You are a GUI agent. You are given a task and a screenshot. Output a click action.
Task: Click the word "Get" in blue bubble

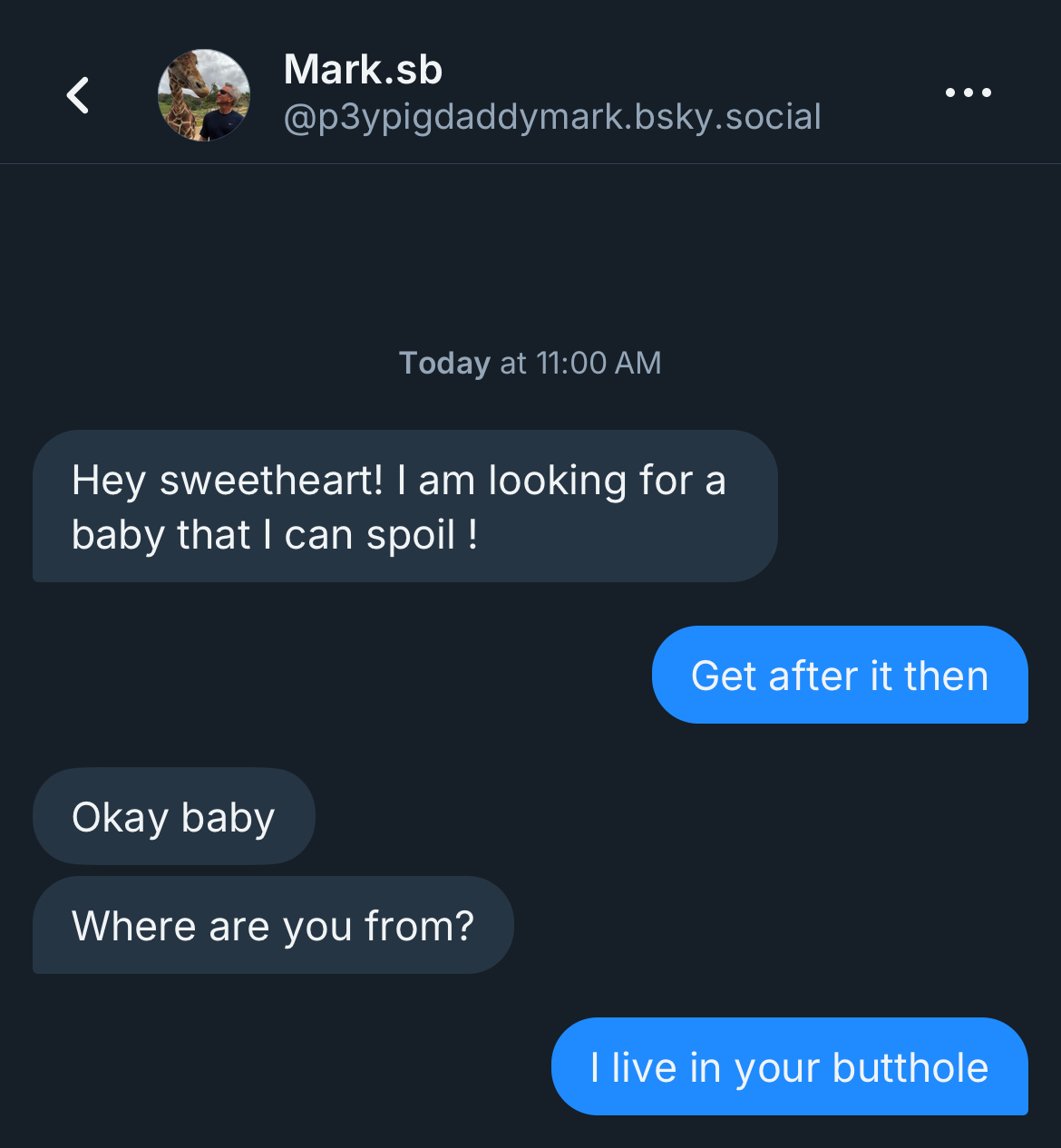pyautogui.click(x=723, y=676)
